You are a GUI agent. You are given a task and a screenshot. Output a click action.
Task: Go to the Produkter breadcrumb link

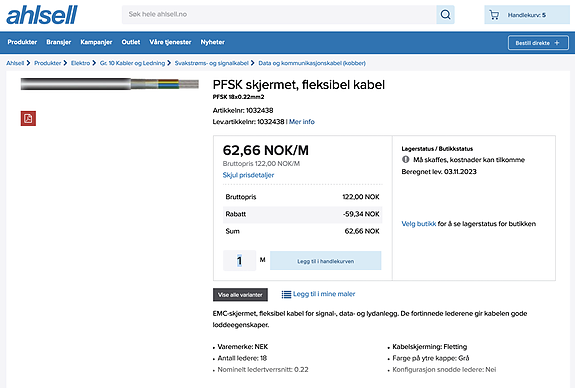click(x=48, y=63)
